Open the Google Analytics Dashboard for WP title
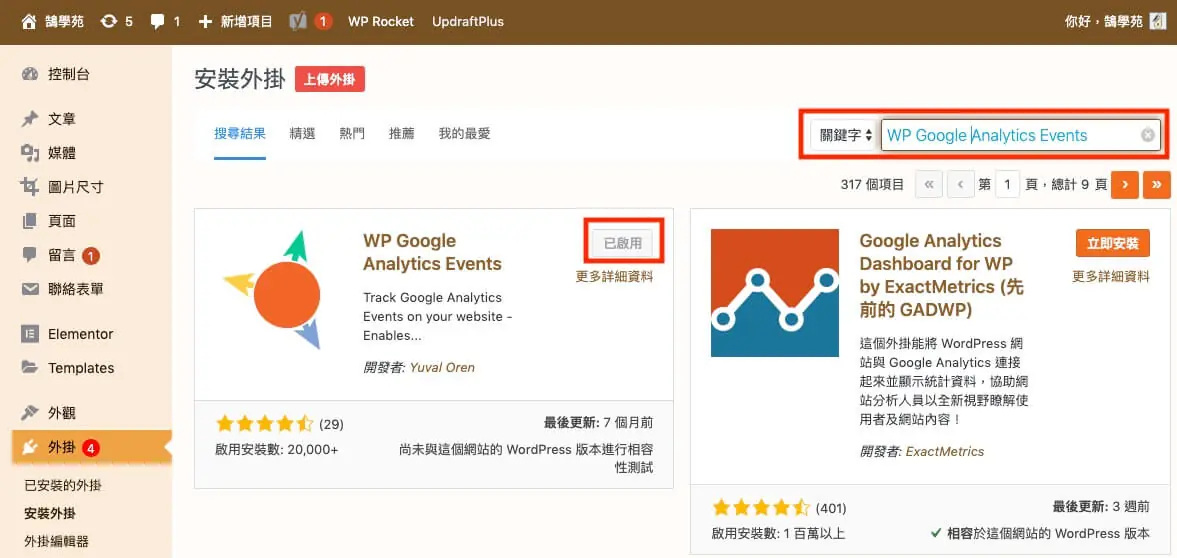 (x=941, y=276)
